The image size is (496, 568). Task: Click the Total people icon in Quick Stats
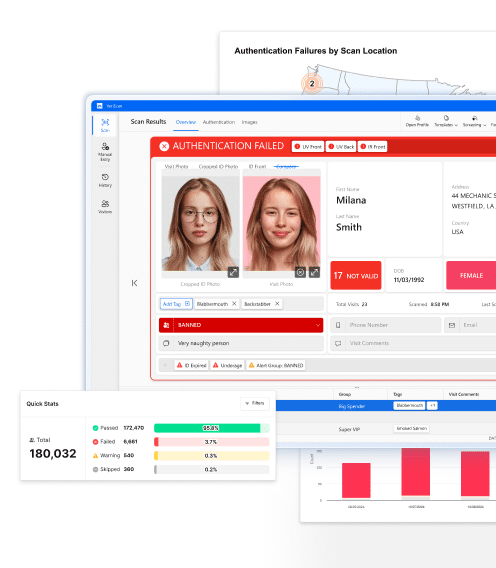click(x=32, y=440)
